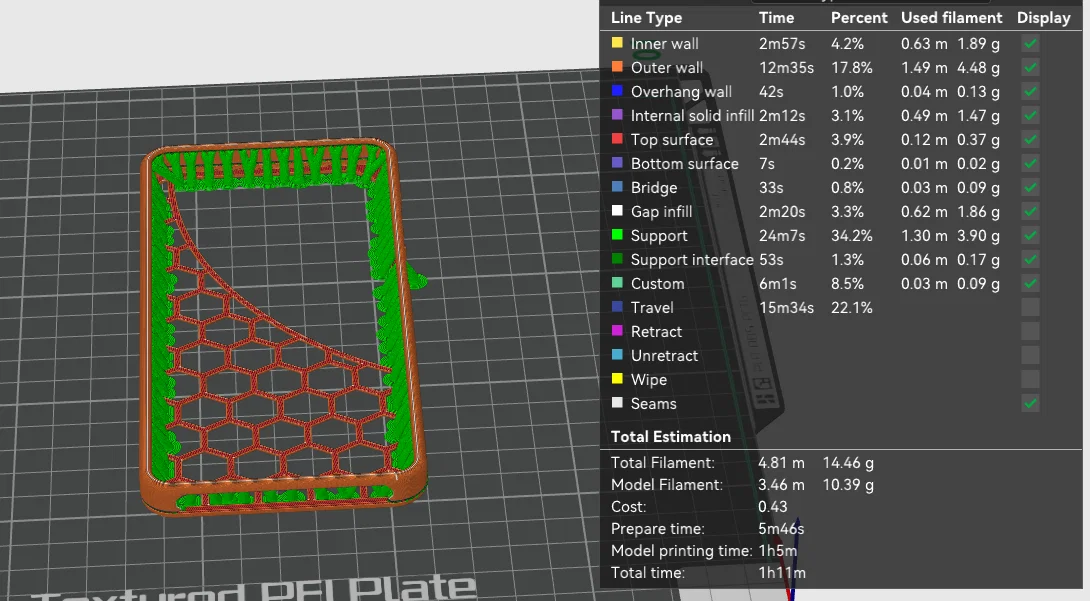The width and height of the screenshot is (1090, 601).
Task: Select the Support interface label
Action: click(x=692, y=259)
